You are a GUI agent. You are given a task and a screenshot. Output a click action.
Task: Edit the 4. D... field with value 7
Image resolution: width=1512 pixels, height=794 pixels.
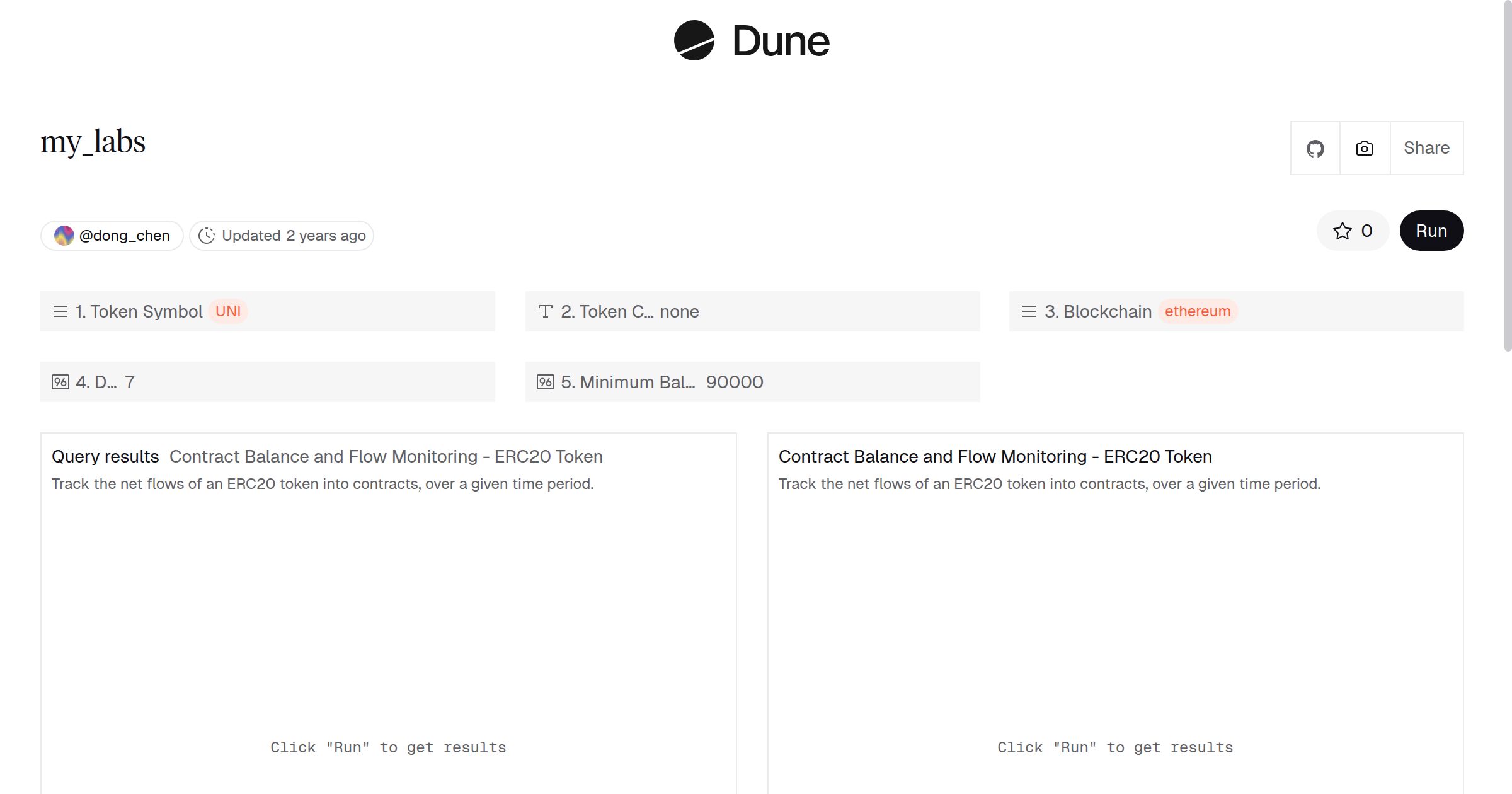pos(130,382)
